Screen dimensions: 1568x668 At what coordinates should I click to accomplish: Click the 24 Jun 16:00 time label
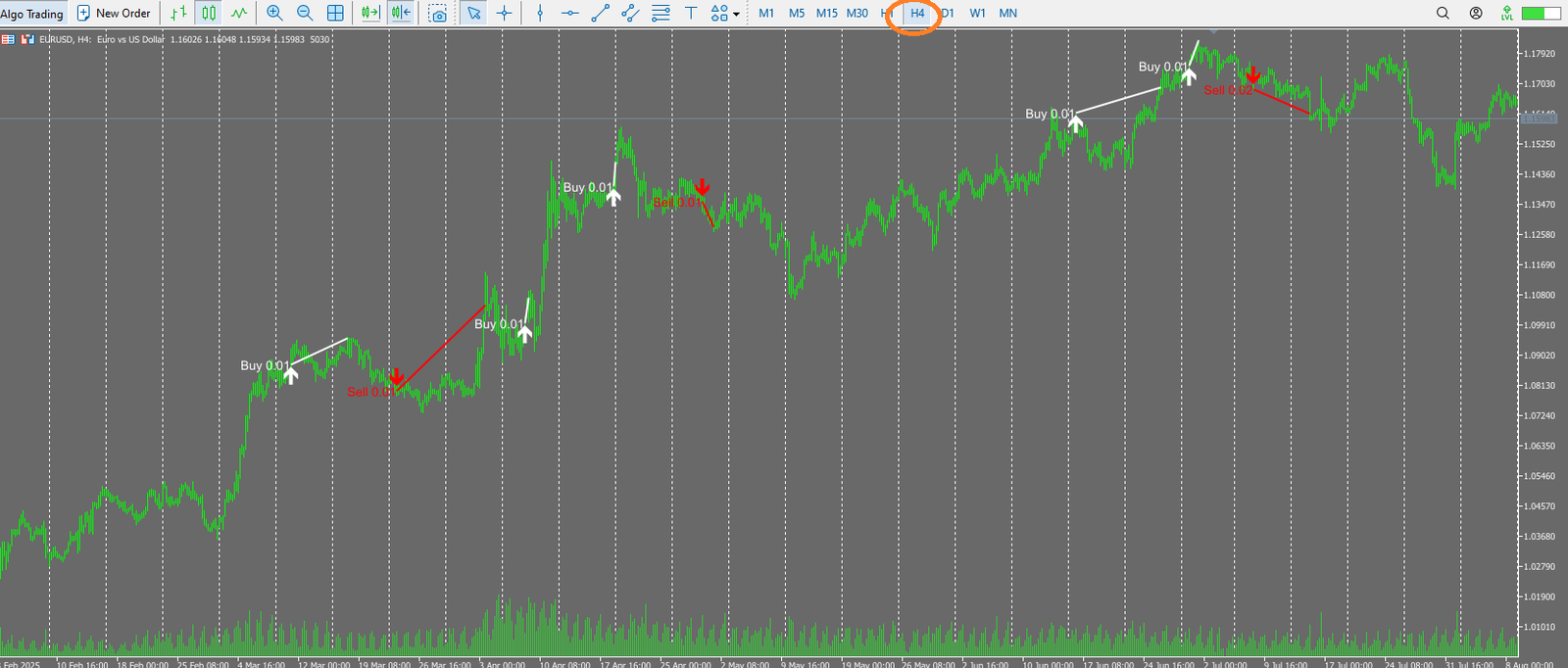(x=1168, y=664)
